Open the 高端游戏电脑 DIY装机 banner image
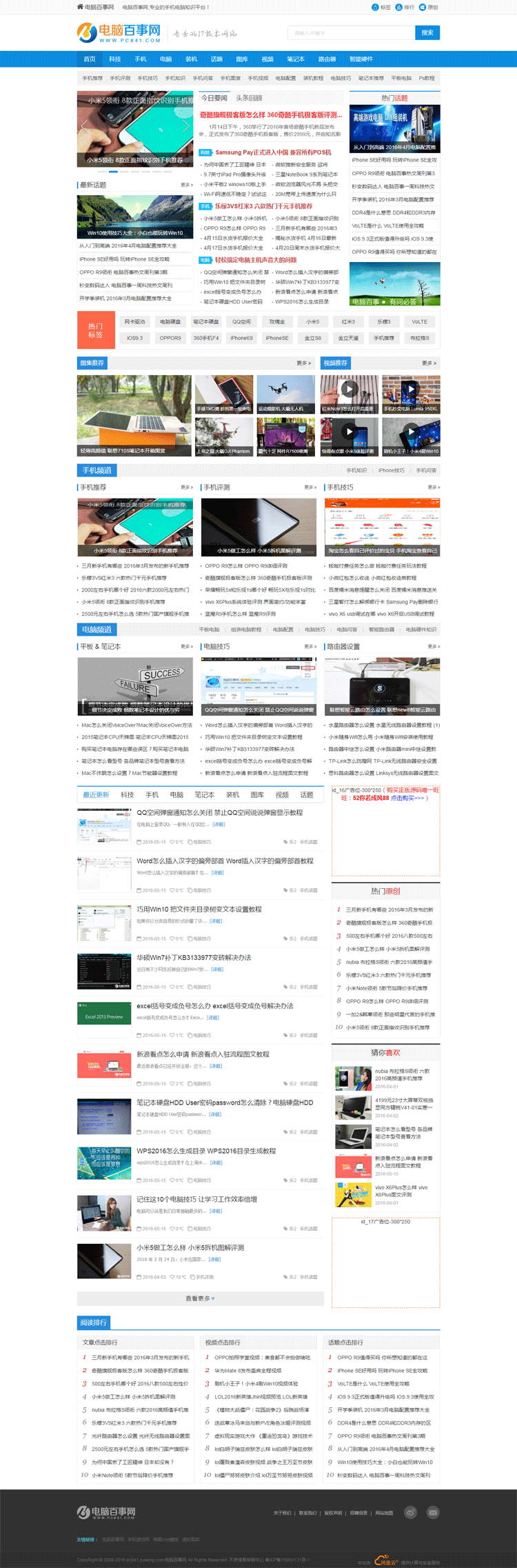Screen dimensions: 517x1568 [395, 128]
